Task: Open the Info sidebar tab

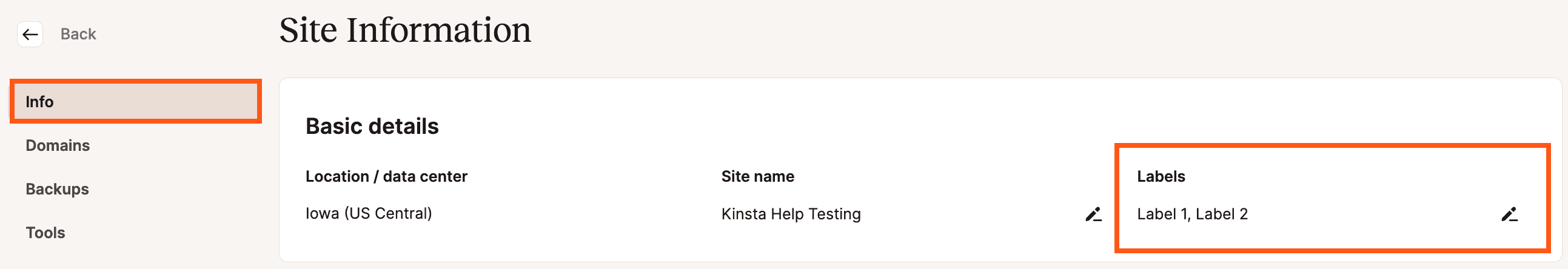Action: (x=39, y=102)
